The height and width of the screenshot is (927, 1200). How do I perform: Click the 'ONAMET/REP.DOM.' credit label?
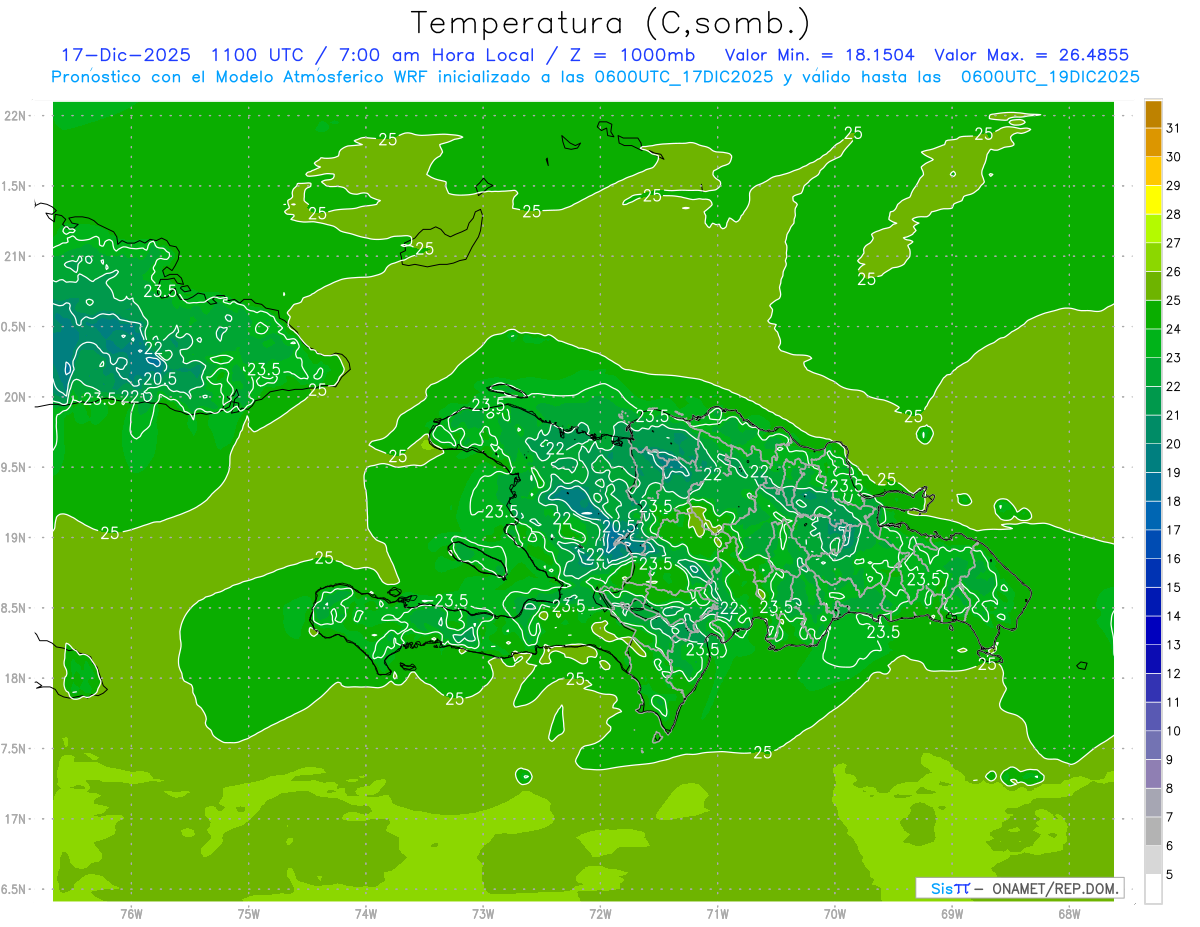click(1053, 888)
